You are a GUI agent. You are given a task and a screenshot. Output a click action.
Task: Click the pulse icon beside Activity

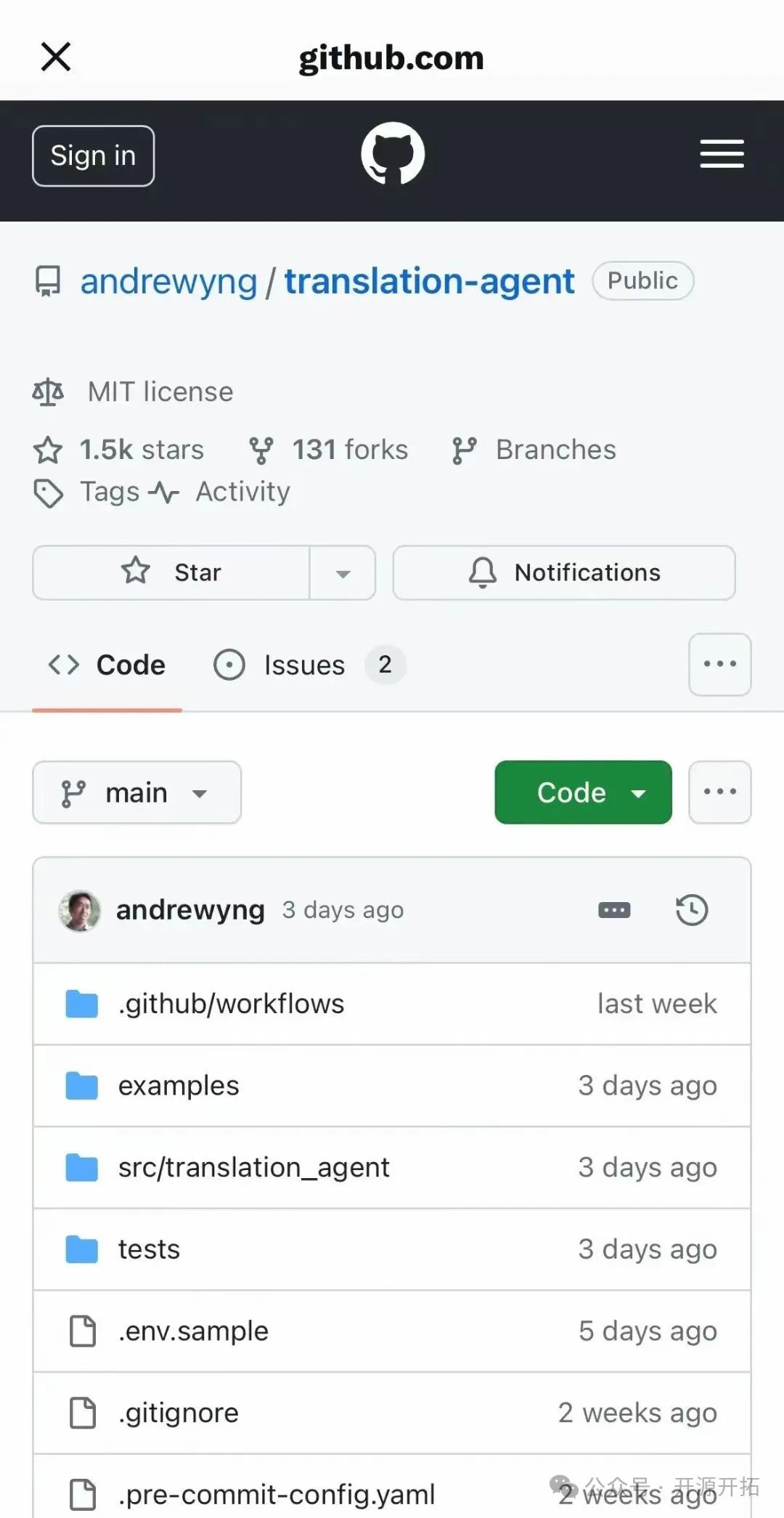tap(164, 493)
